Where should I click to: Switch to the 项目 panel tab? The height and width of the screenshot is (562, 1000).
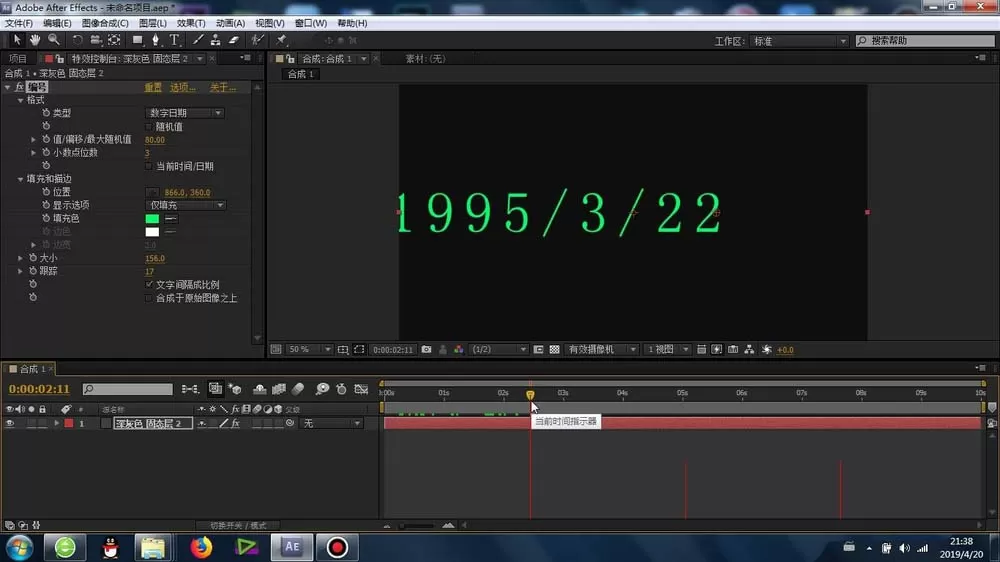[x=17, y=59]
